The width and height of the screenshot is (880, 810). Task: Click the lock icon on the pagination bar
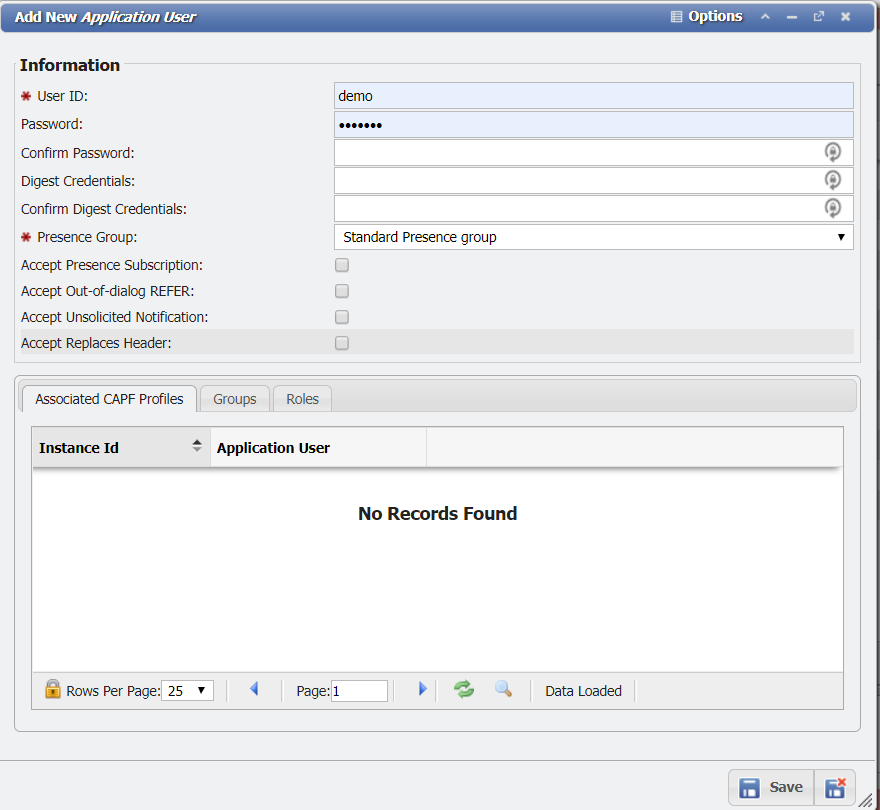(52, 689)
